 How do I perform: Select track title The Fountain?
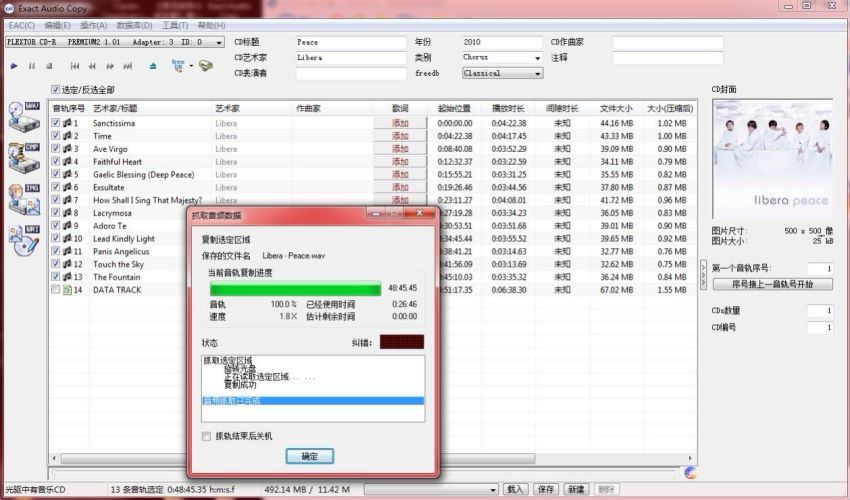[117, 277]
